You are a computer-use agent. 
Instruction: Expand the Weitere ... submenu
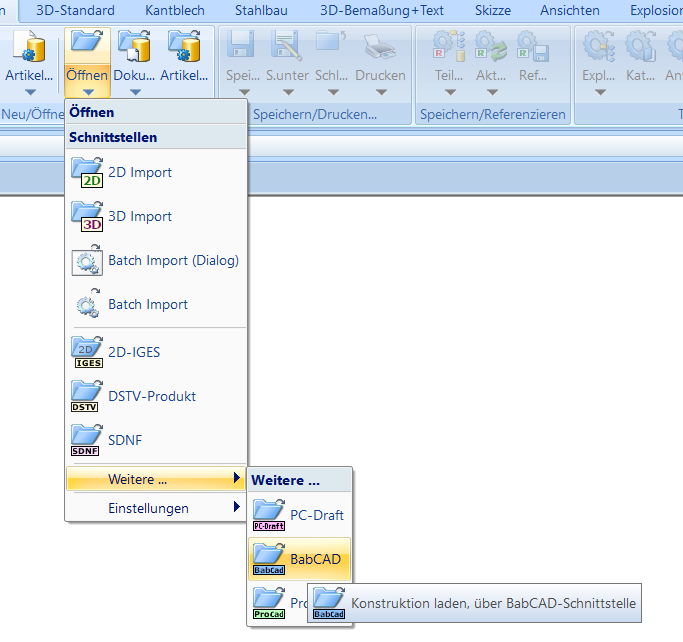156,479
